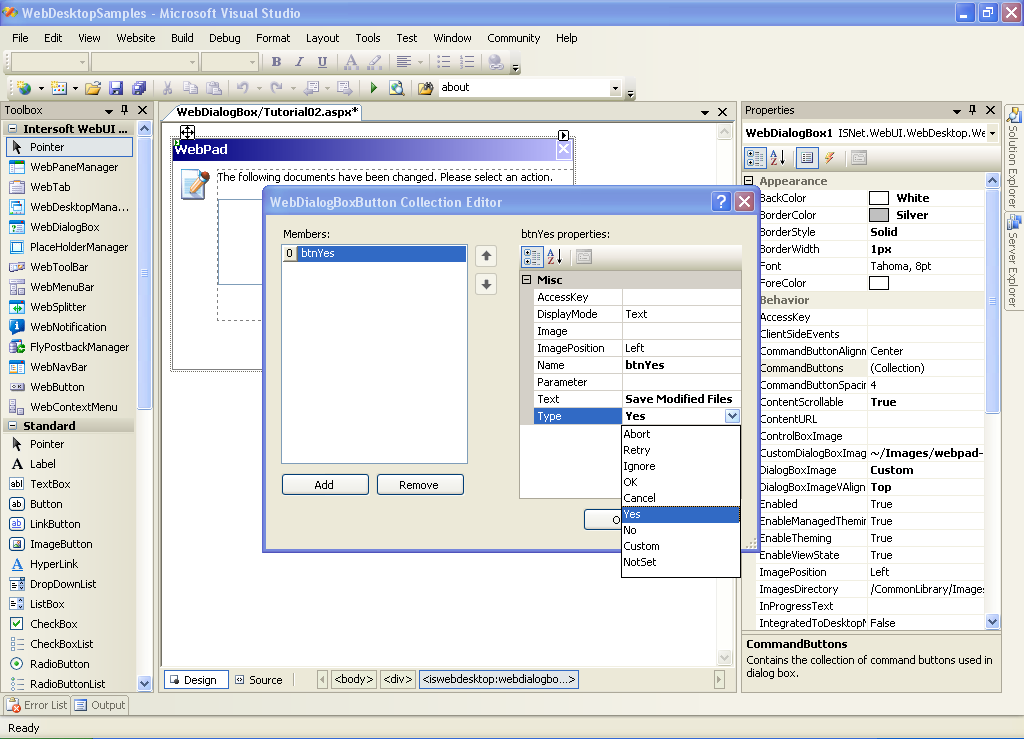
Task: Click the Silver BorderColor swatch
Action: click(879, 215)
